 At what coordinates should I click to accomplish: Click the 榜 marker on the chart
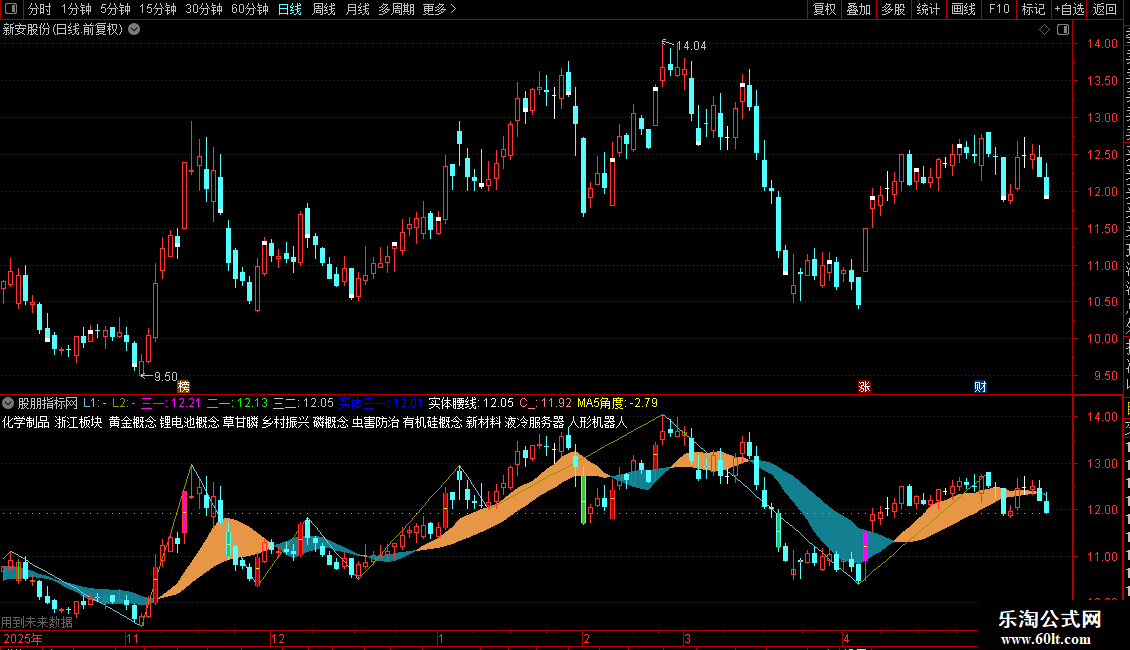[184, 386]
